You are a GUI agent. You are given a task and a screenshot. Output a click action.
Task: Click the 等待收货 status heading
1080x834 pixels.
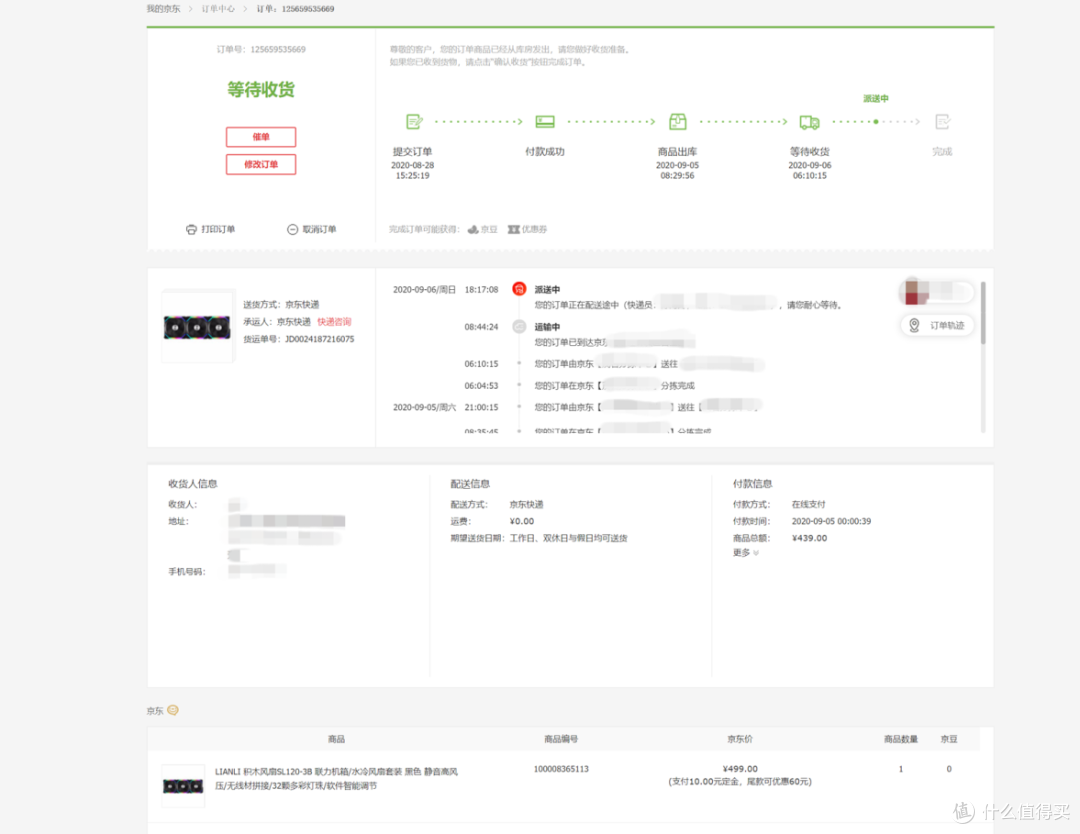[261, 90]
